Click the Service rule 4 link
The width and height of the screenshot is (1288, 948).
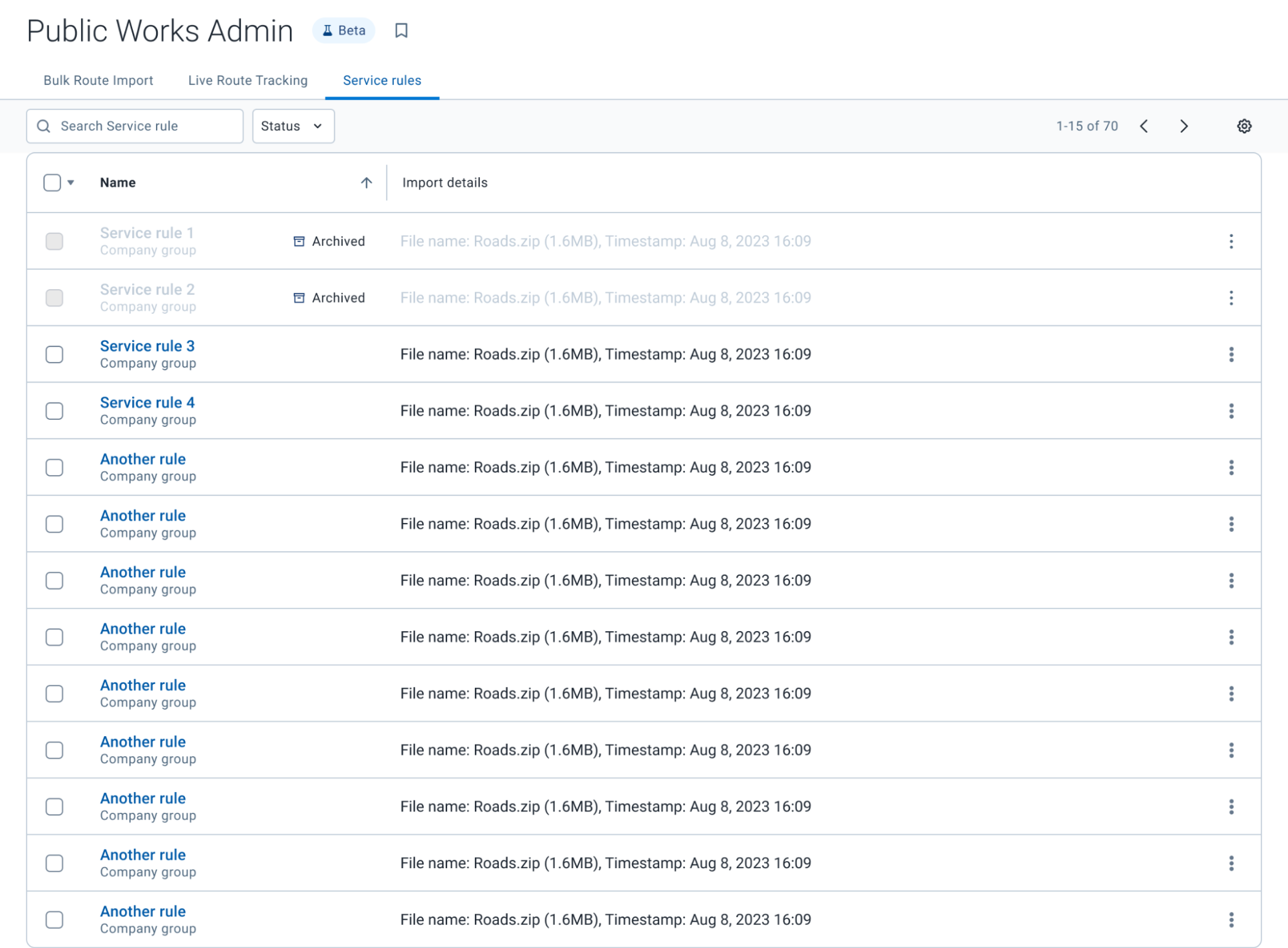pos(147,403)
